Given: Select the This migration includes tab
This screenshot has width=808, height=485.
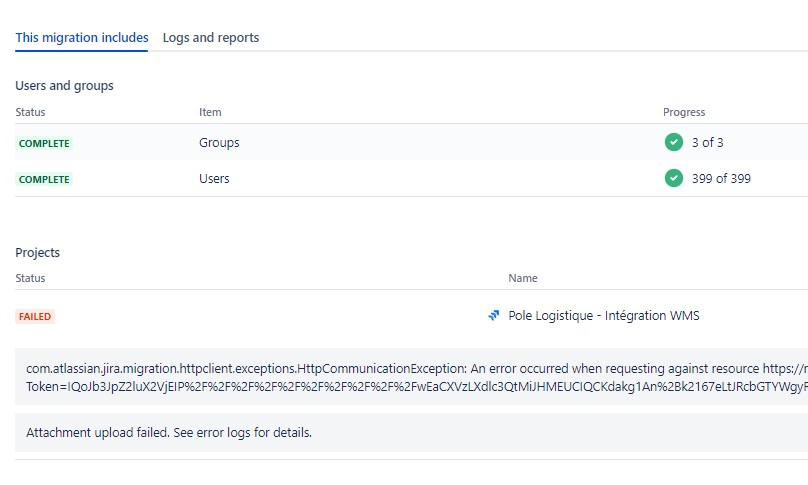Looking at the screenshot, I should click(81, 38).
